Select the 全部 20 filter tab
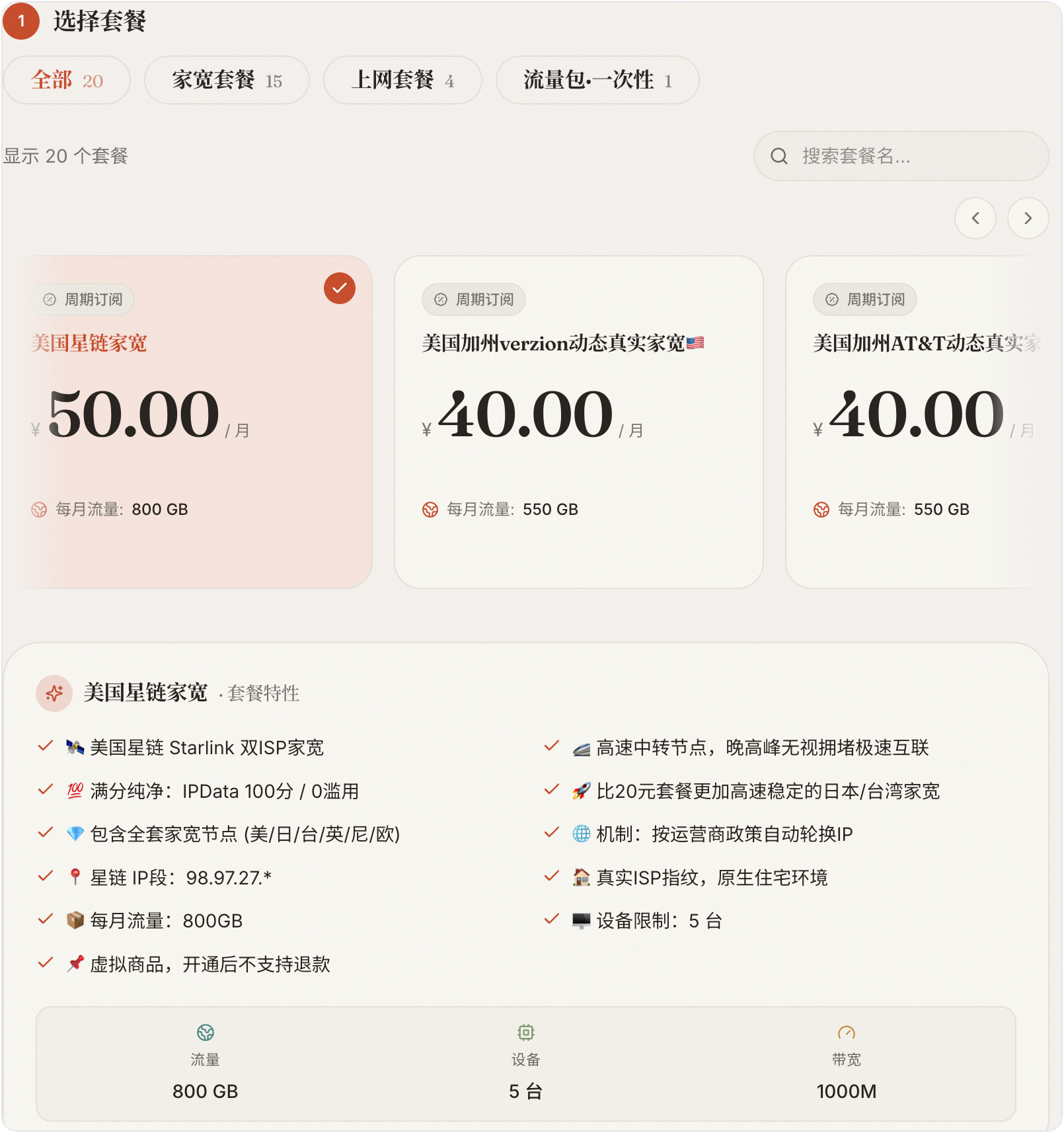Screen dimensions: 1064x1133 coord(67,80)
